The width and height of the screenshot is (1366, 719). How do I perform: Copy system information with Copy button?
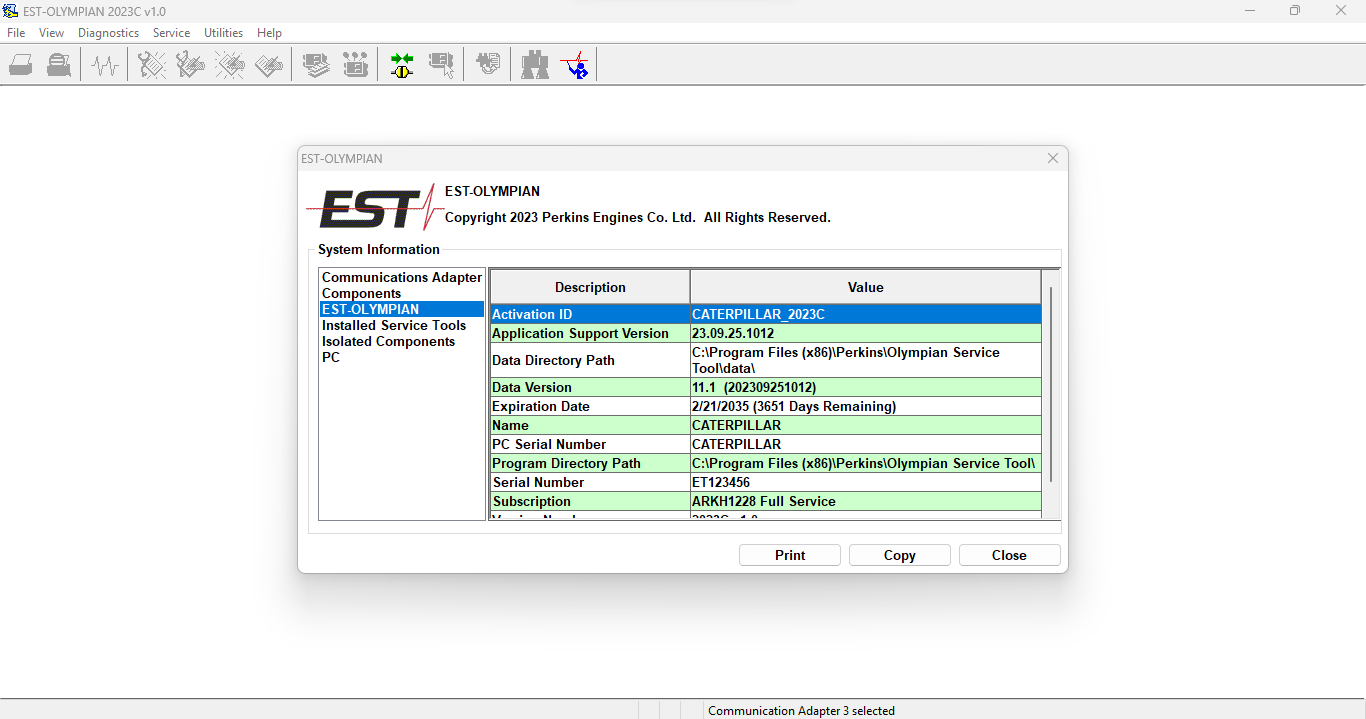(900, 555)
